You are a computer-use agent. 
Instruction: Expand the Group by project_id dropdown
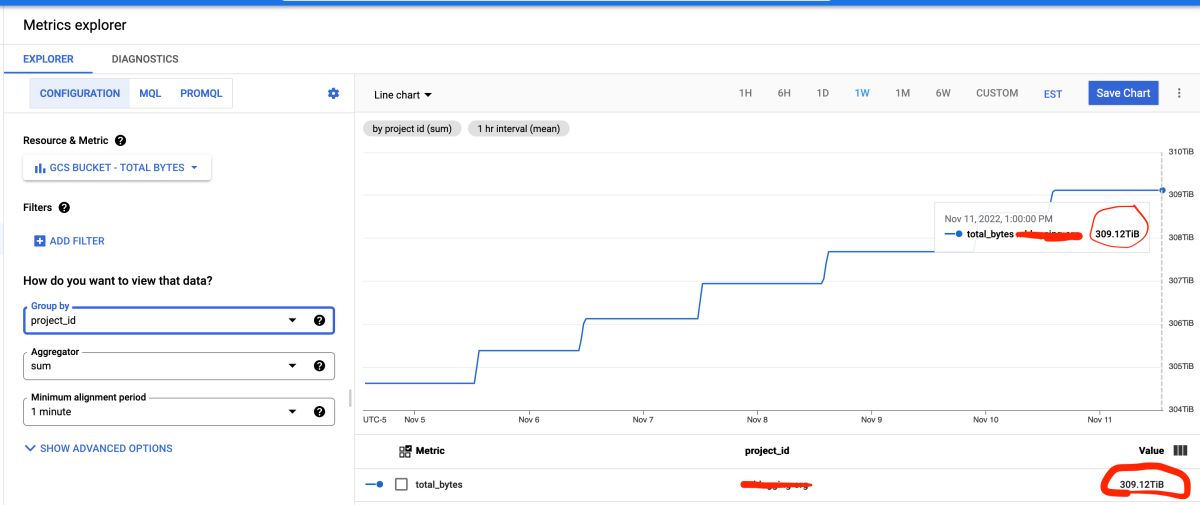(x=292, y=320)
